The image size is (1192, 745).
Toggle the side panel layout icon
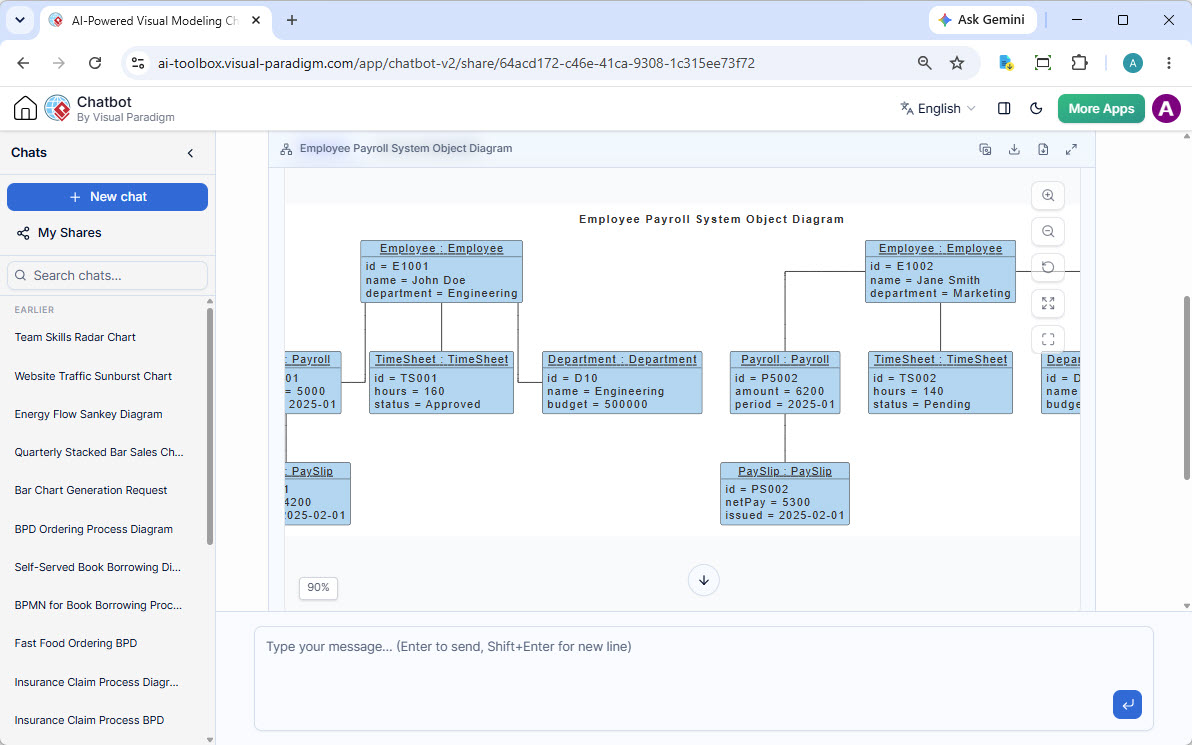coord(1004,109)
